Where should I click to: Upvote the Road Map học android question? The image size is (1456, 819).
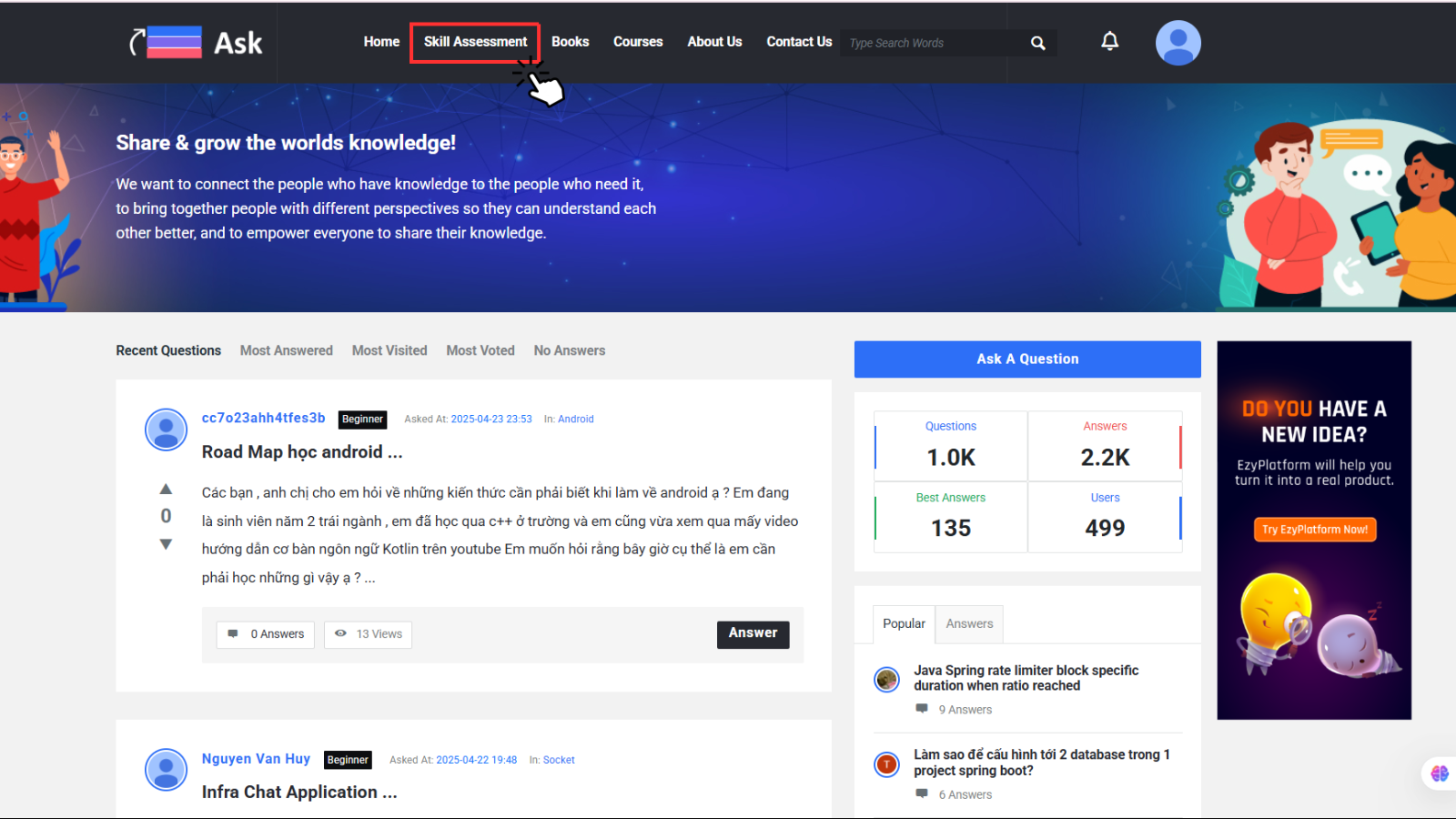click(166, 489)
